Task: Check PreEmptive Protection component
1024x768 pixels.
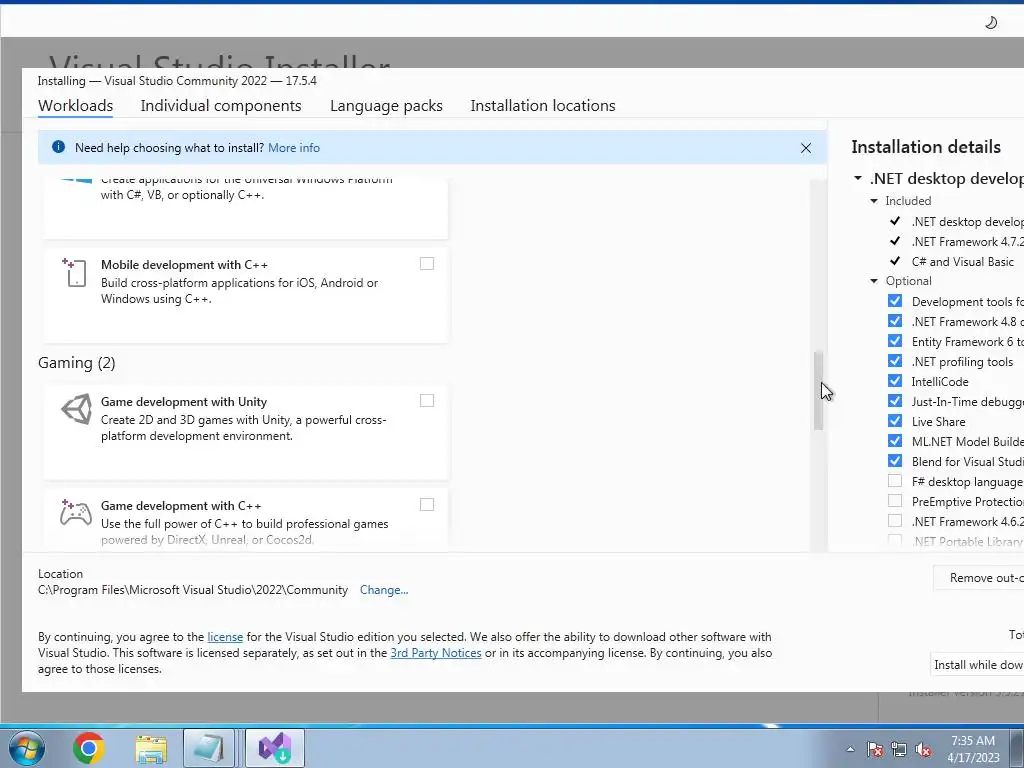Action: (895, 501)
